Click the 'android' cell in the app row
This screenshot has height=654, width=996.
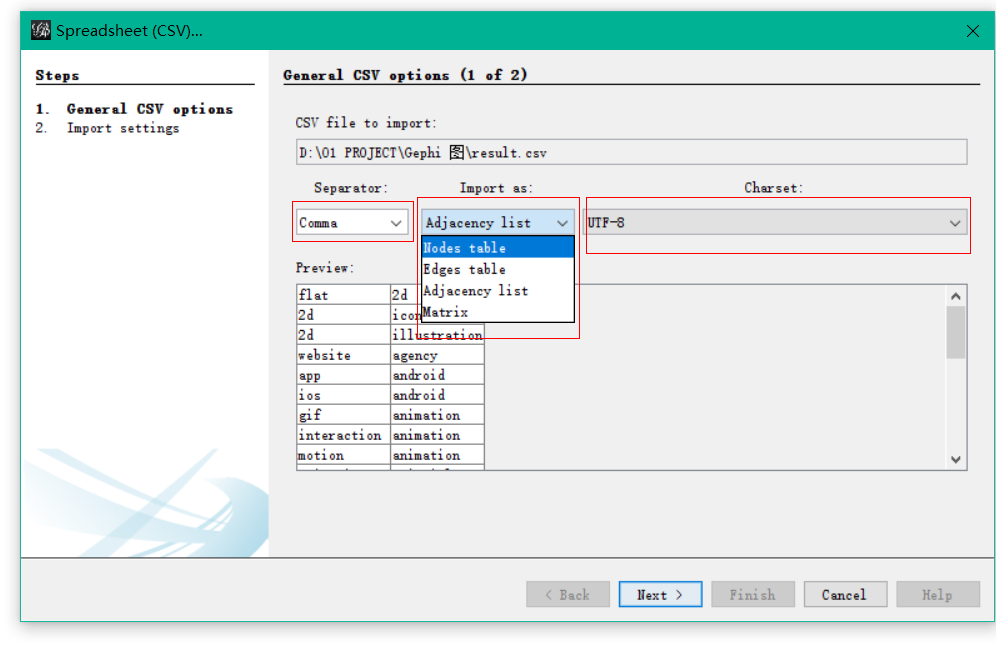(437, 375)
